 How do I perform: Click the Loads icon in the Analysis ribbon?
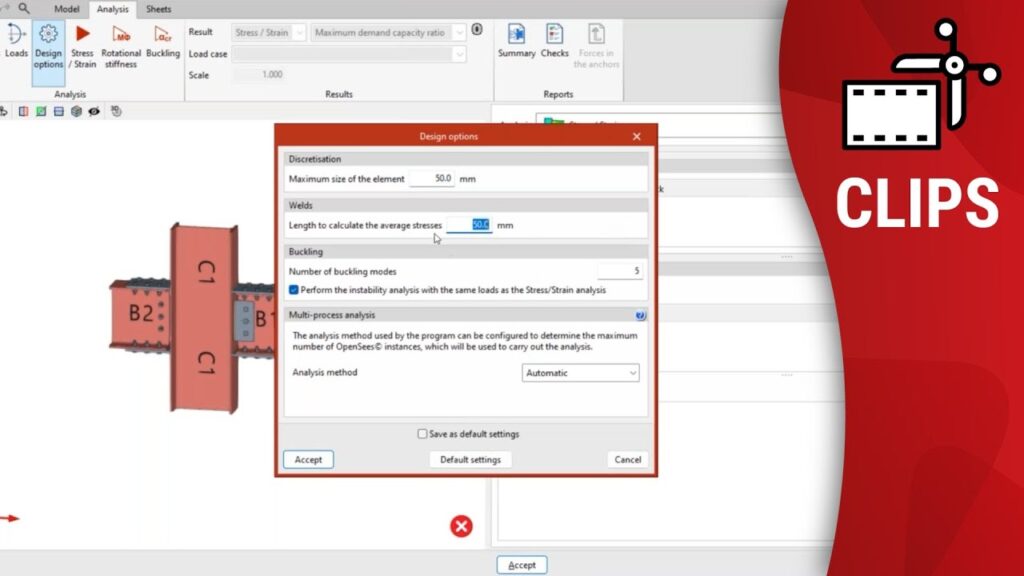point(16,40)
